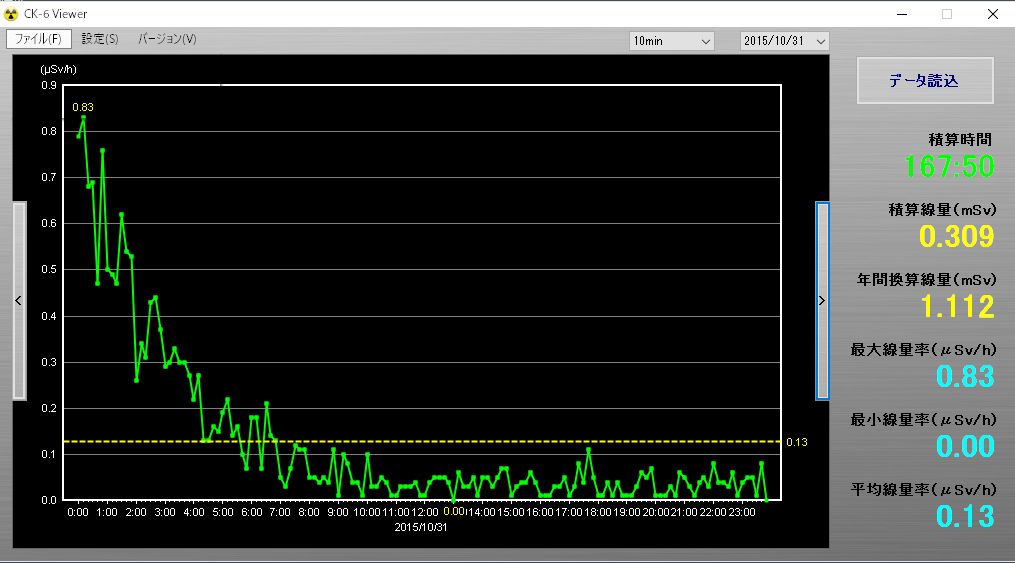Screen dimensions: 1015x563
Task: Open the ファイル(F) menu
Action: point(38,39)
